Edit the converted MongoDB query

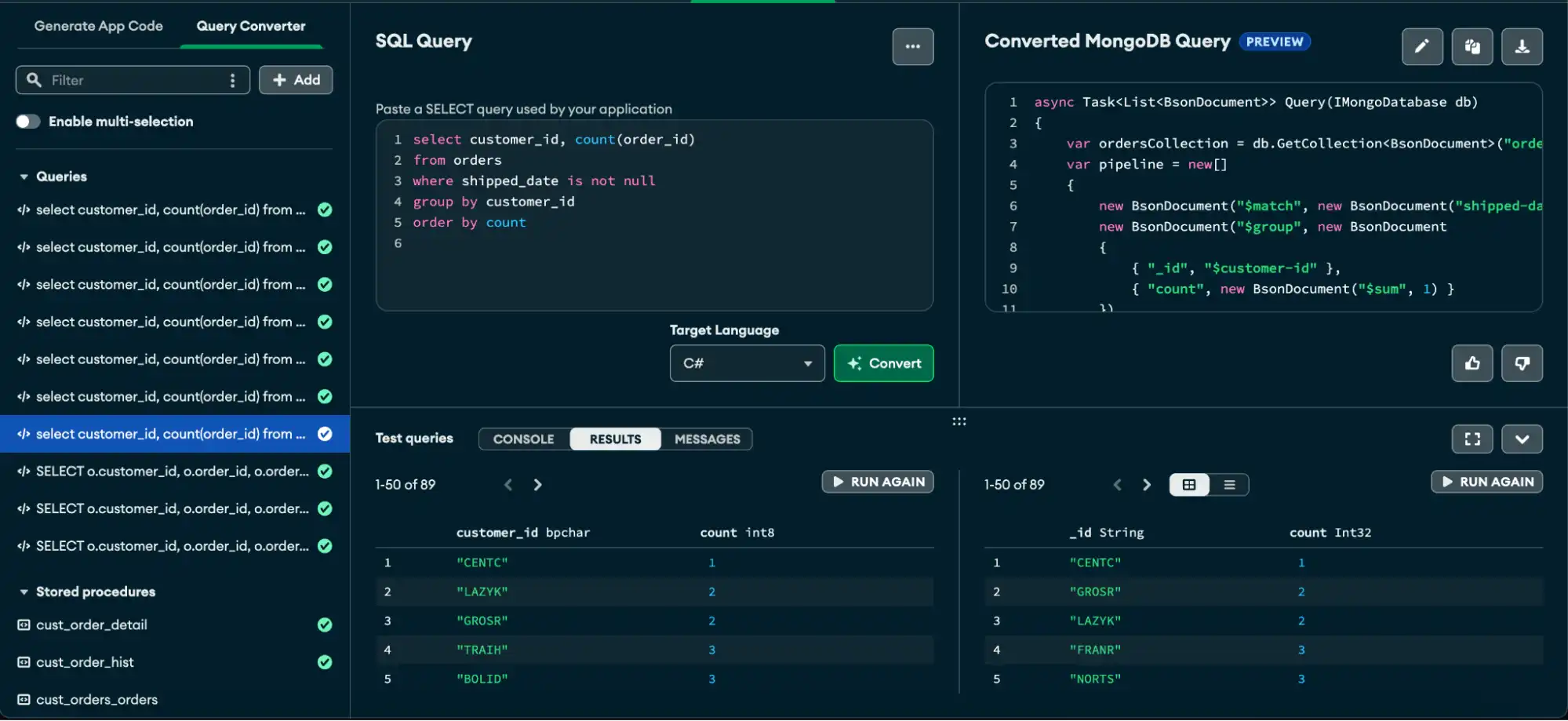[x=1422, y=46]
